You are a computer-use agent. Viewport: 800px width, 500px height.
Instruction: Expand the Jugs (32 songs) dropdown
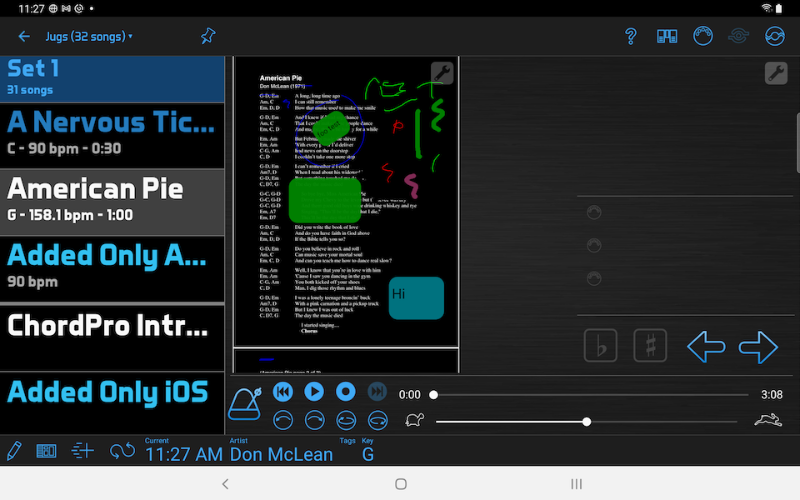click(x=89, y=37)
